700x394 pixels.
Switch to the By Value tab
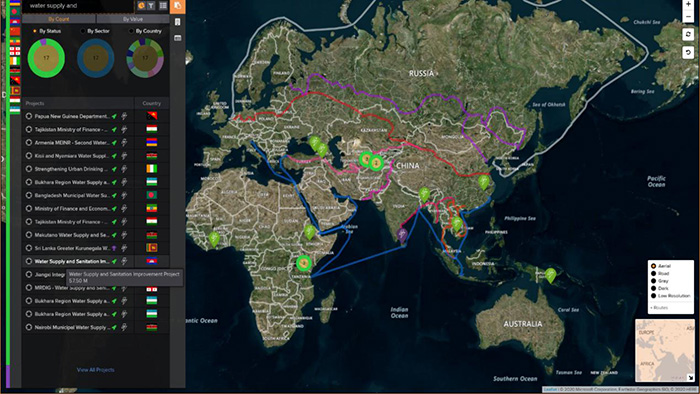(133, 19)
